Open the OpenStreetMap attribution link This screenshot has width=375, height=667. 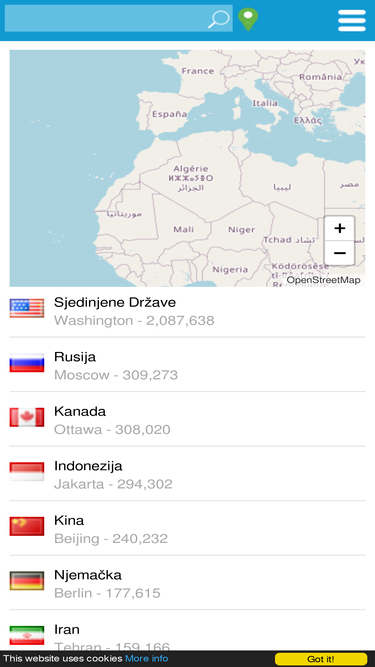[x=324, y=280]
